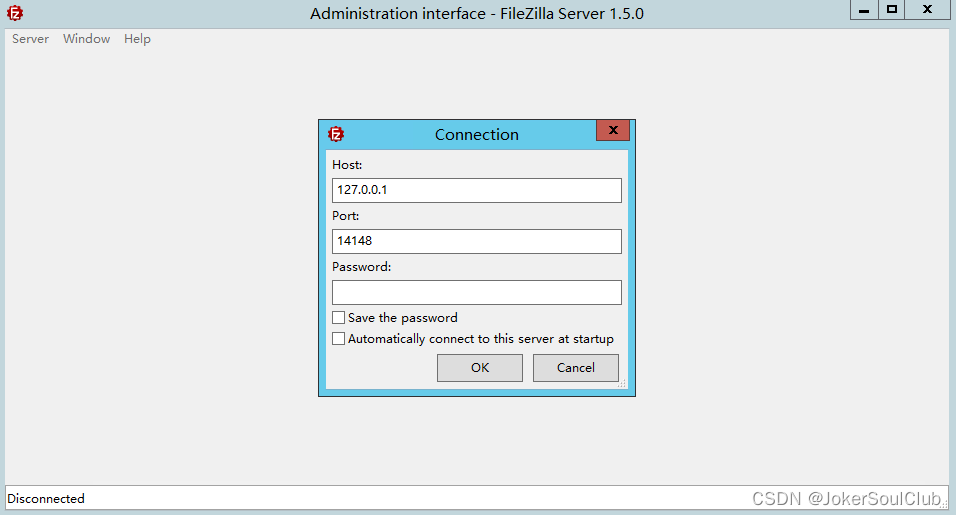Select the empty Password field
Viewport: 956px width, 515px height.
(476, 292)
